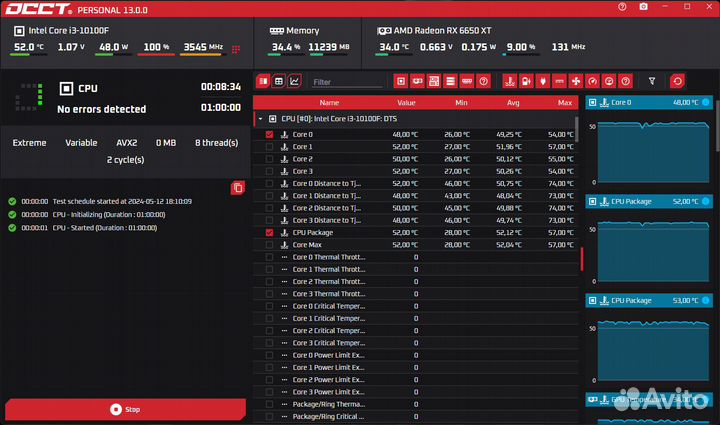Viewport: 720px width, 425px height.
Task: Check the Core 2 sensor checkbox
Action: coord(269,159)
